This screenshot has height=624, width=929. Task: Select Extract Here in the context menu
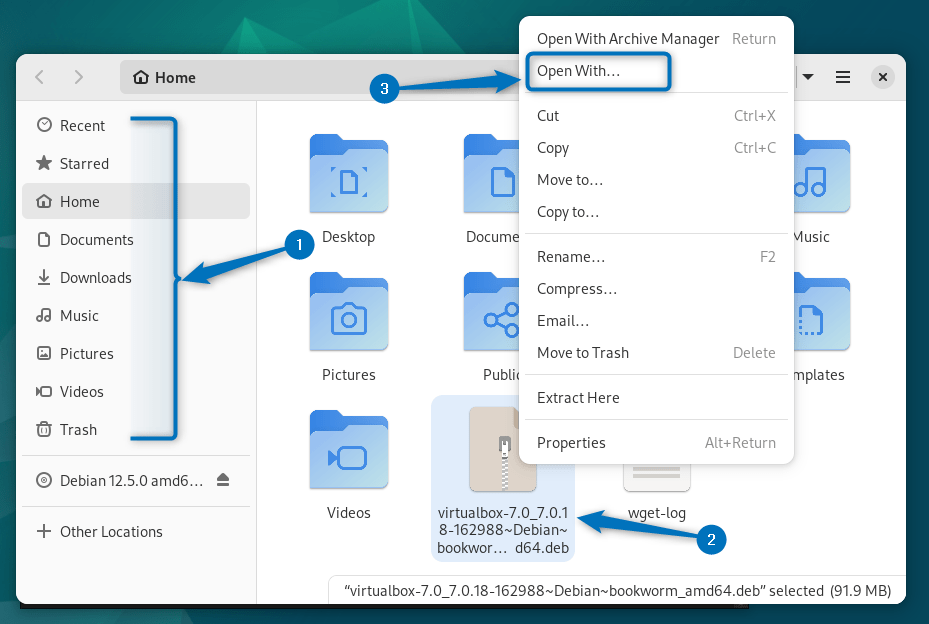(578, 397)
